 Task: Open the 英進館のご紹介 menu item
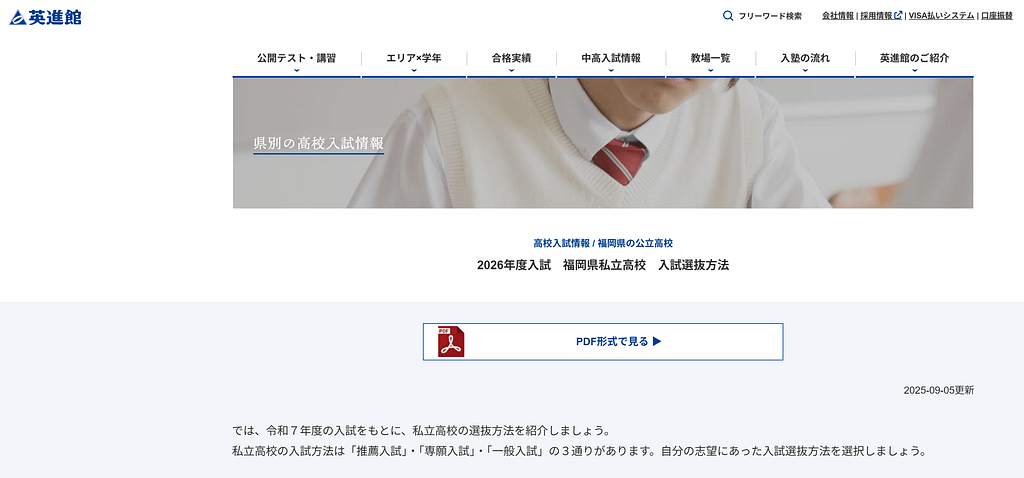click(x=914, y=58)
